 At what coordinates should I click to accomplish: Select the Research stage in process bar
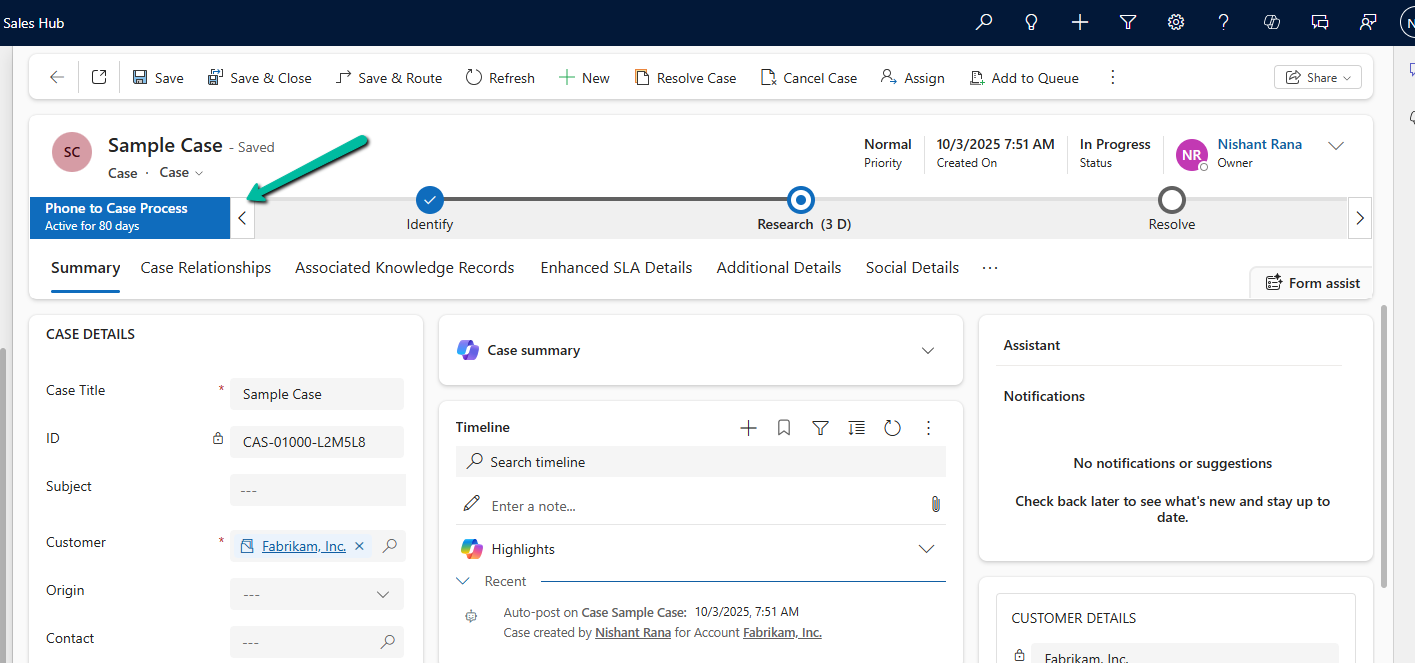pos(800,200)
